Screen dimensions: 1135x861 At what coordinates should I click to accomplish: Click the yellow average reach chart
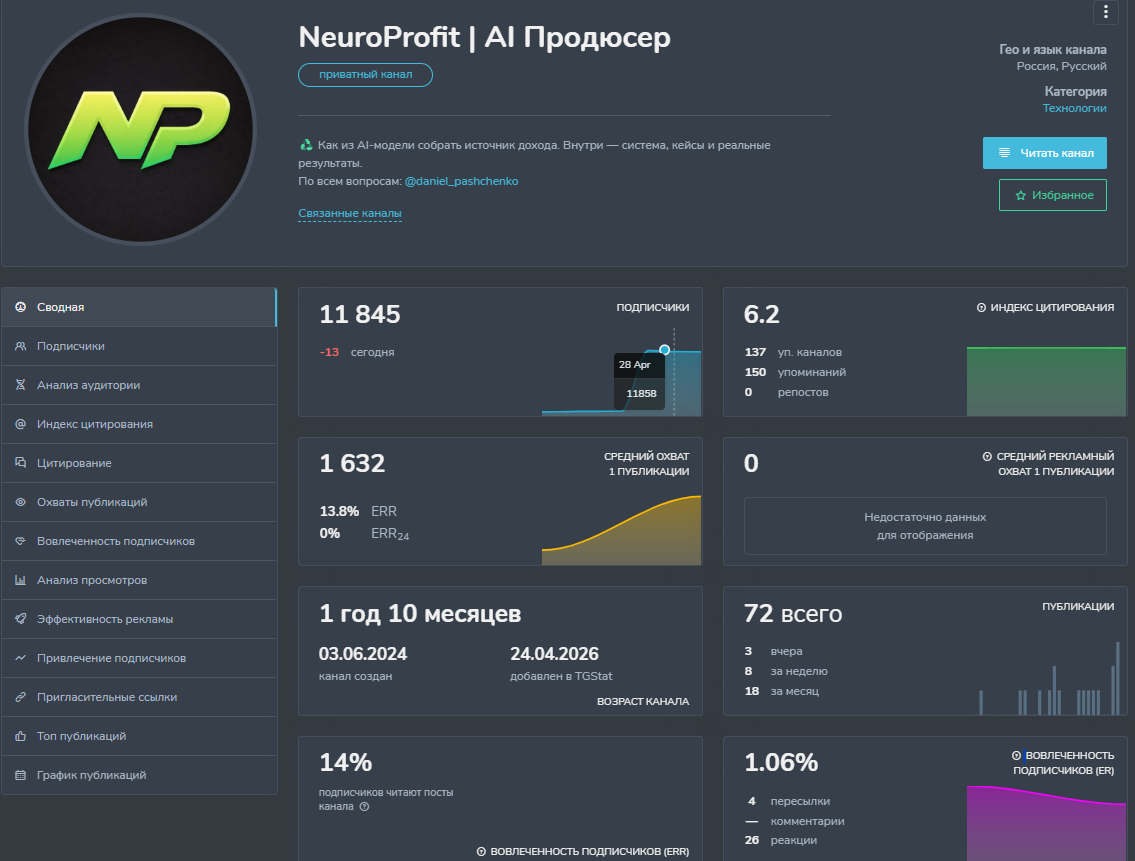[x=621, y=530]
